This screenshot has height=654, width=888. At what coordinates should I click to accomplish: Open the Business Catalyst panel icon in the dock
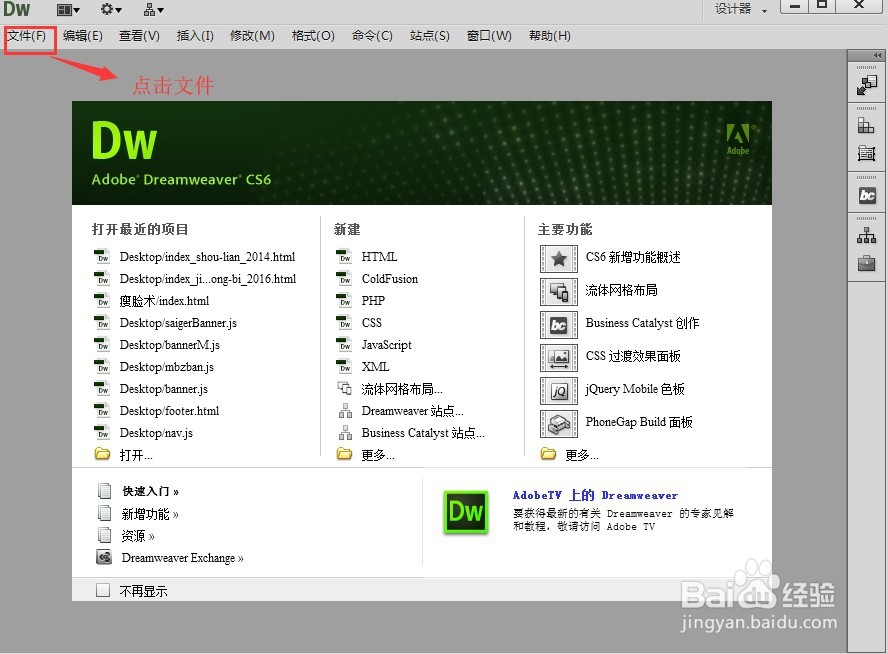866,196
